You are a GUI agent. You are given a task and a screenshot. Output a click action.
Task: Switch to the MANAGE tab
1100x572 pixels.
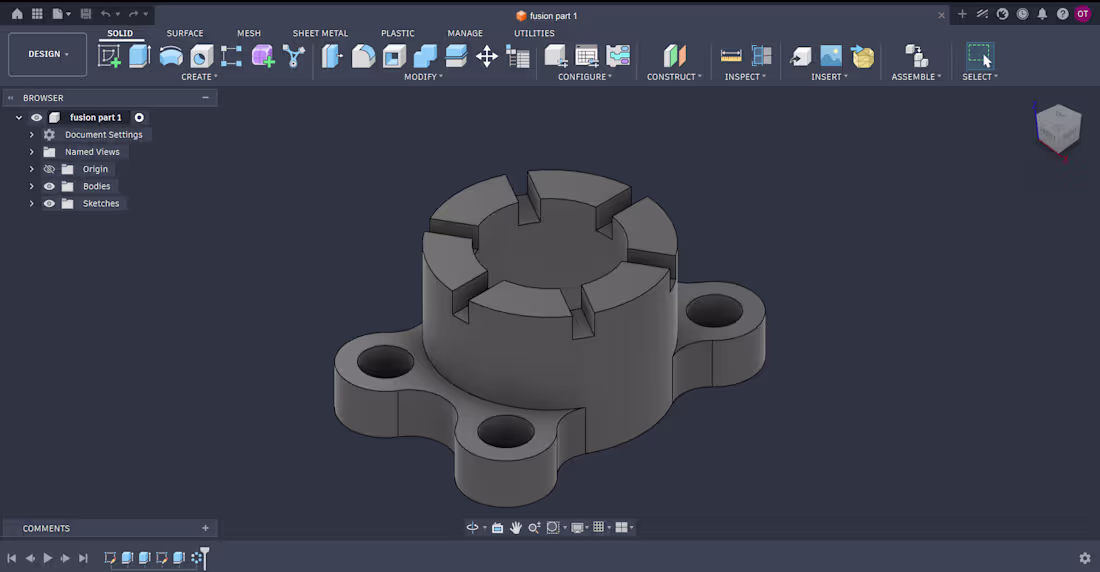click(465, 33)
